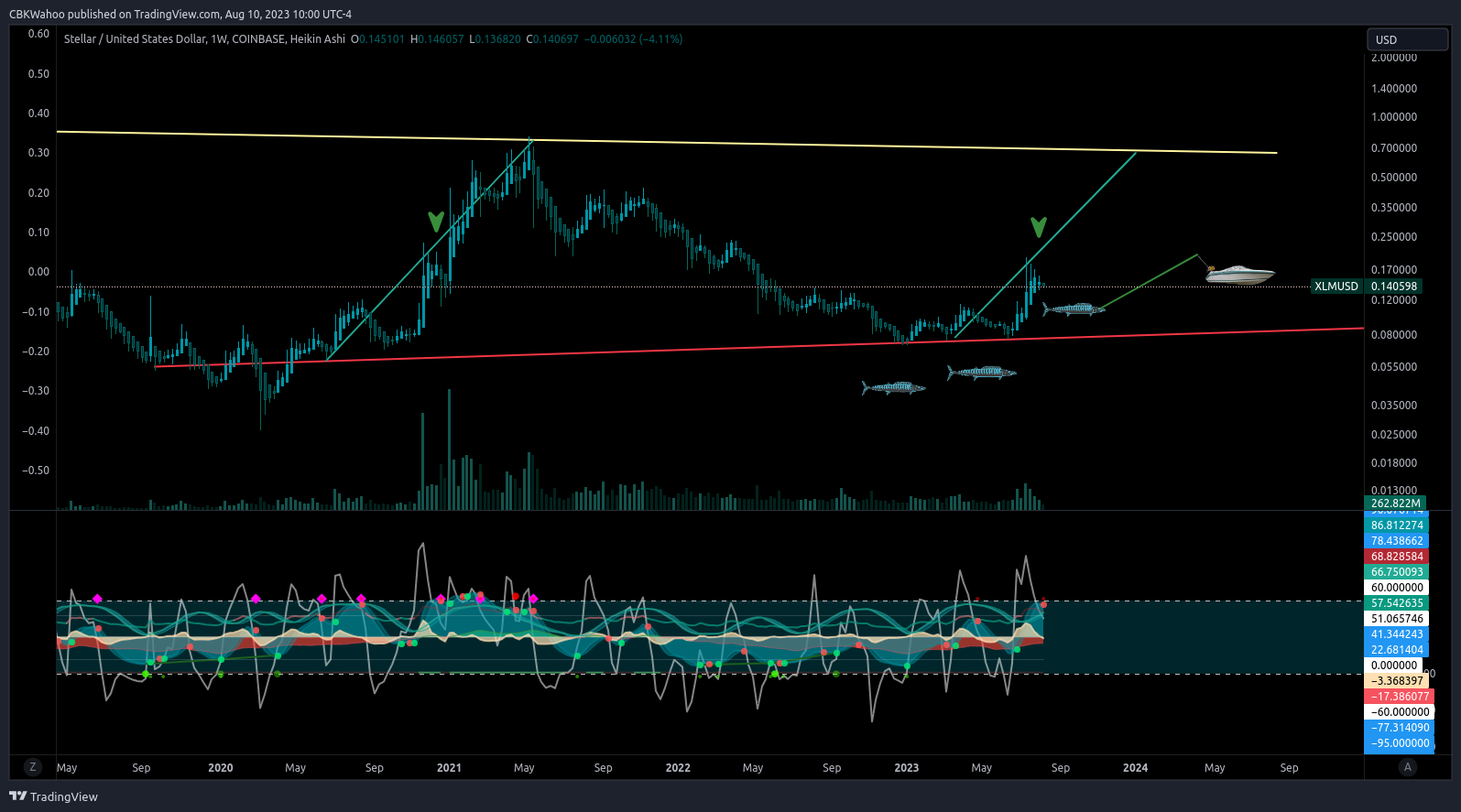This screenshot has width=1461, height=812.
Task: Click the -0.50 left axis label
Action: (x=36, y=471)
